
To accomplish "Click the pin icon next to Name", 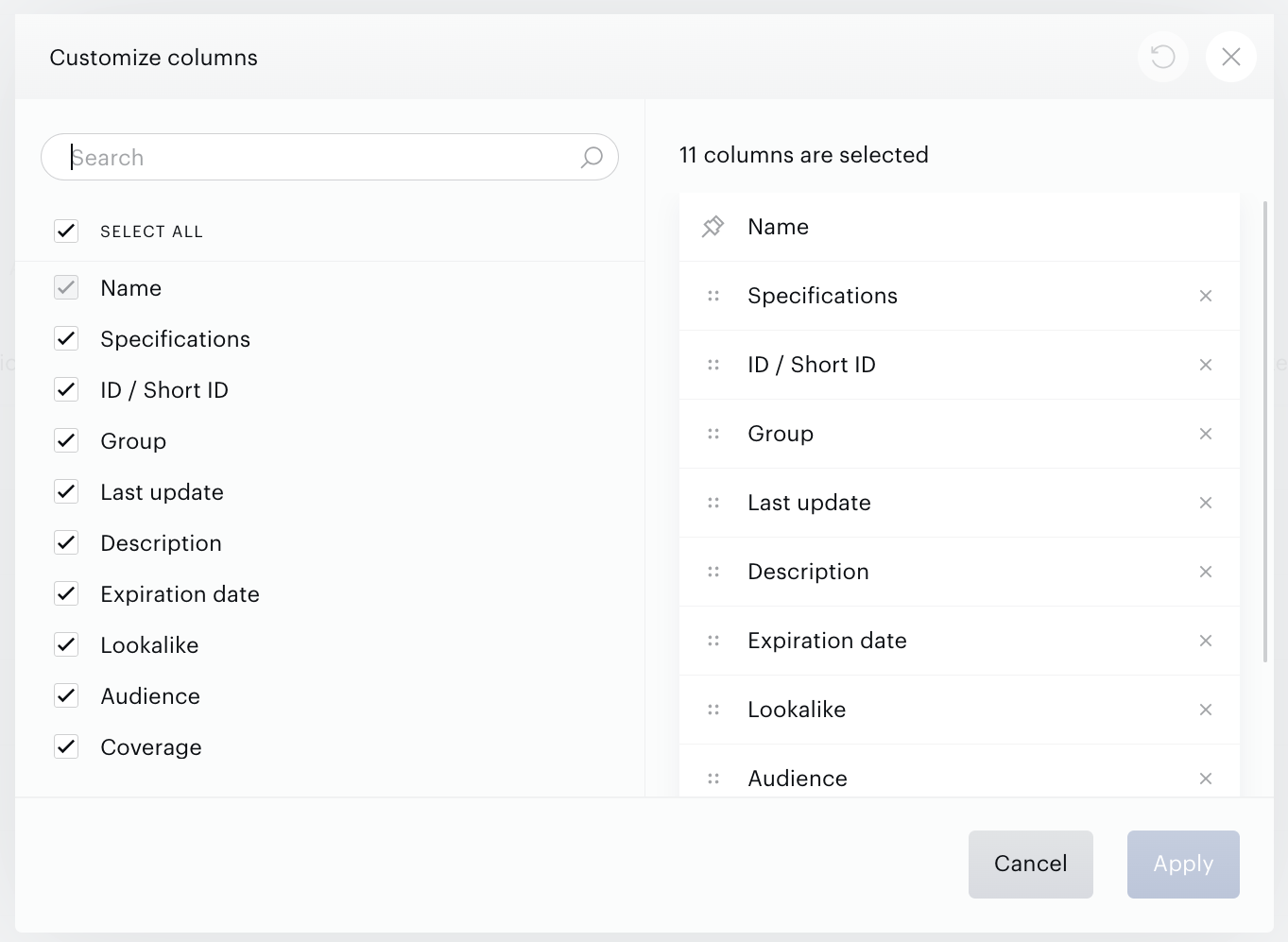I will [x=713, y=227].
